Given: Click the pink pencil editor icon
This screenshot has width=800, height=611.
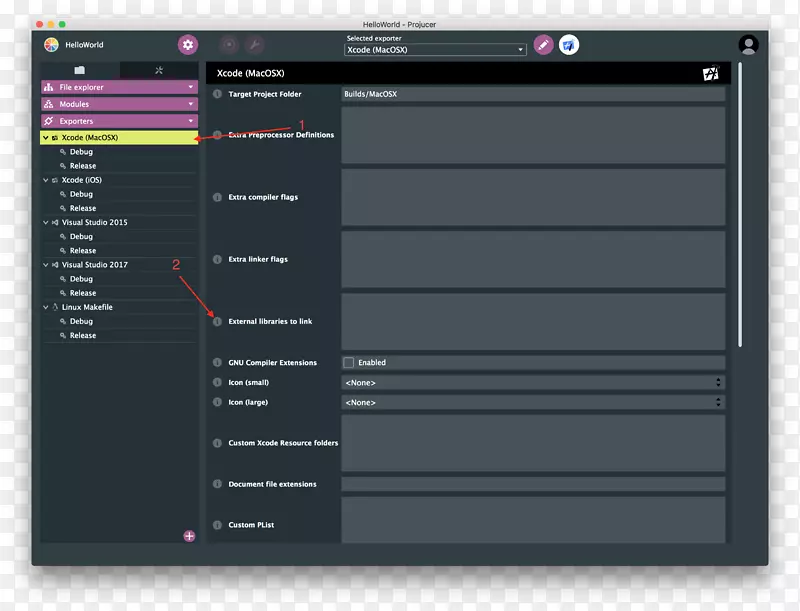Looking at the screenshot, I should tap(543, 45).
